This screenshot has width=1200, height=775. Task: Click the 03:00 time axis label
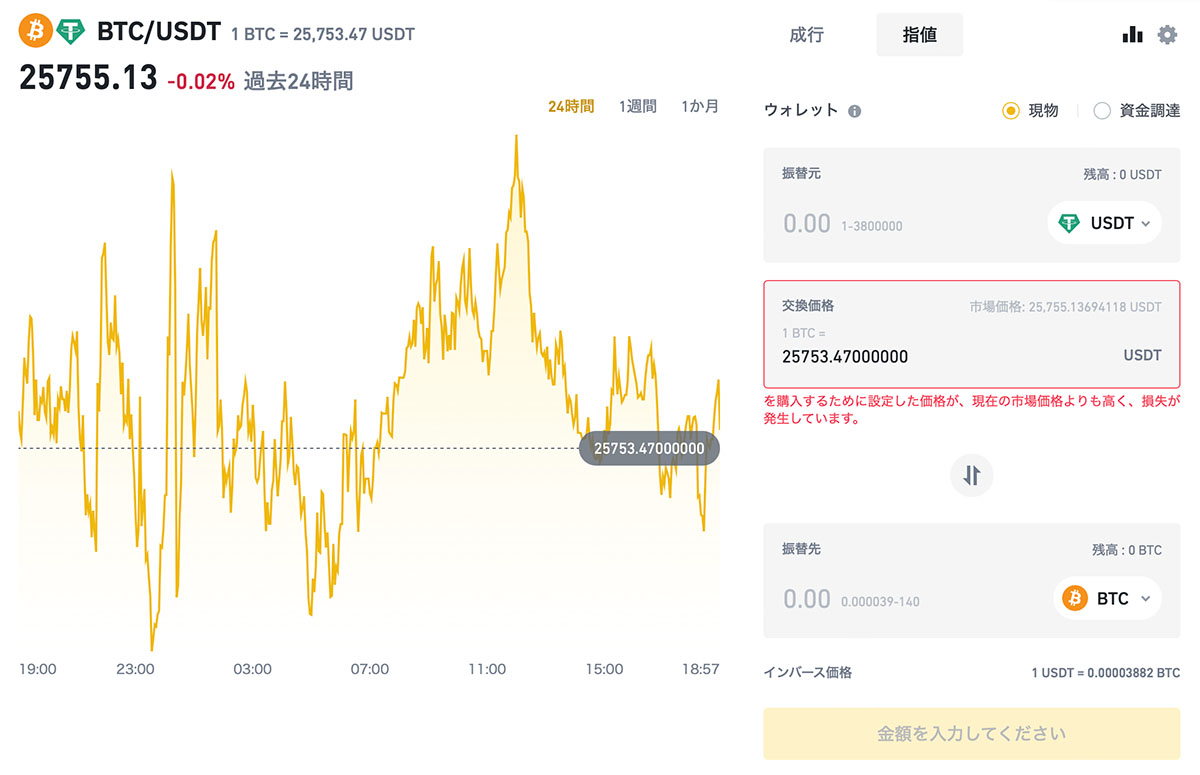[x=252, y=669]
